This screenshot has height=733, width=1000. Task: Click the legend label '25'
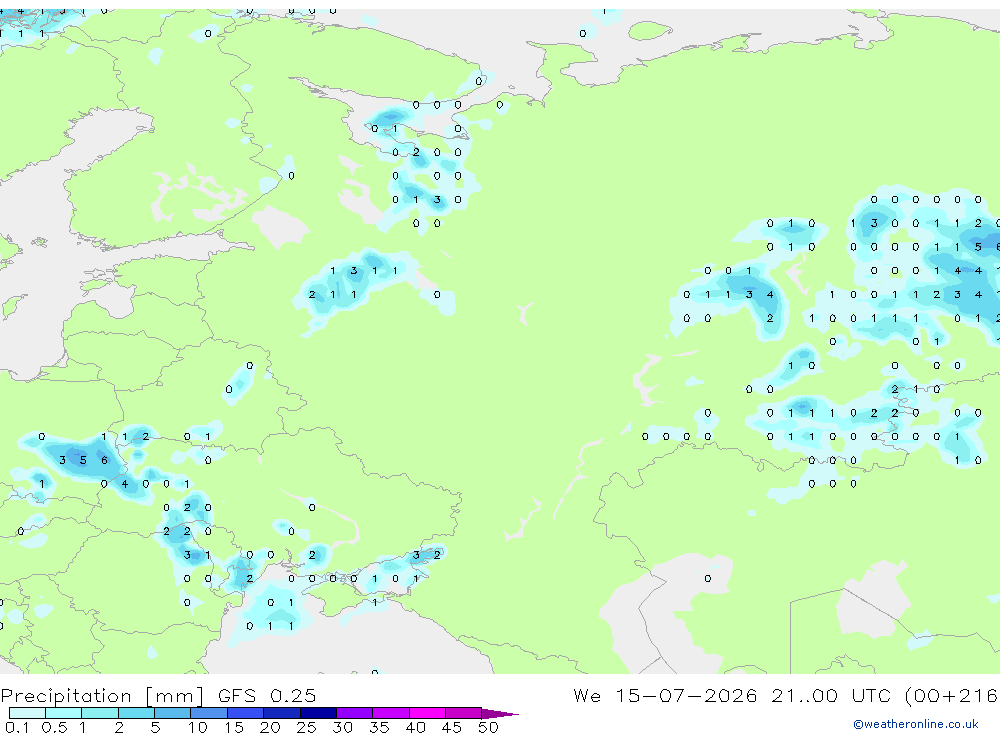pyautogui.click(x=306, y=727)
